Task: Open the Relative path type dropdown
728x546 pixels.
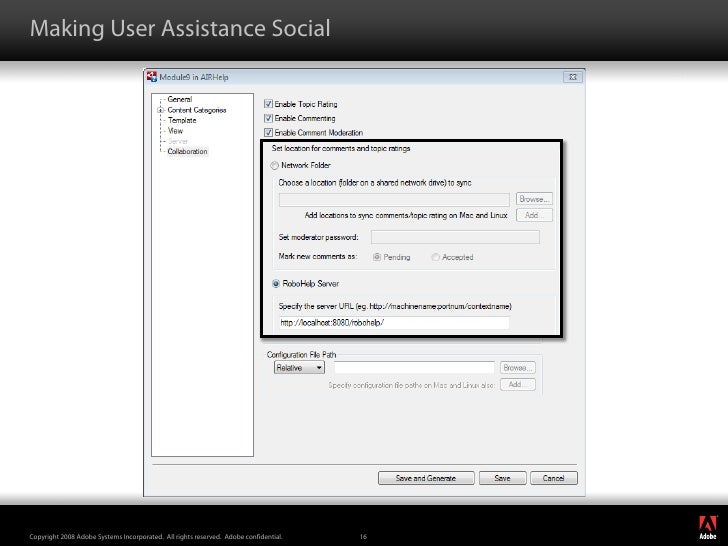Action: (x=299, y=368)
